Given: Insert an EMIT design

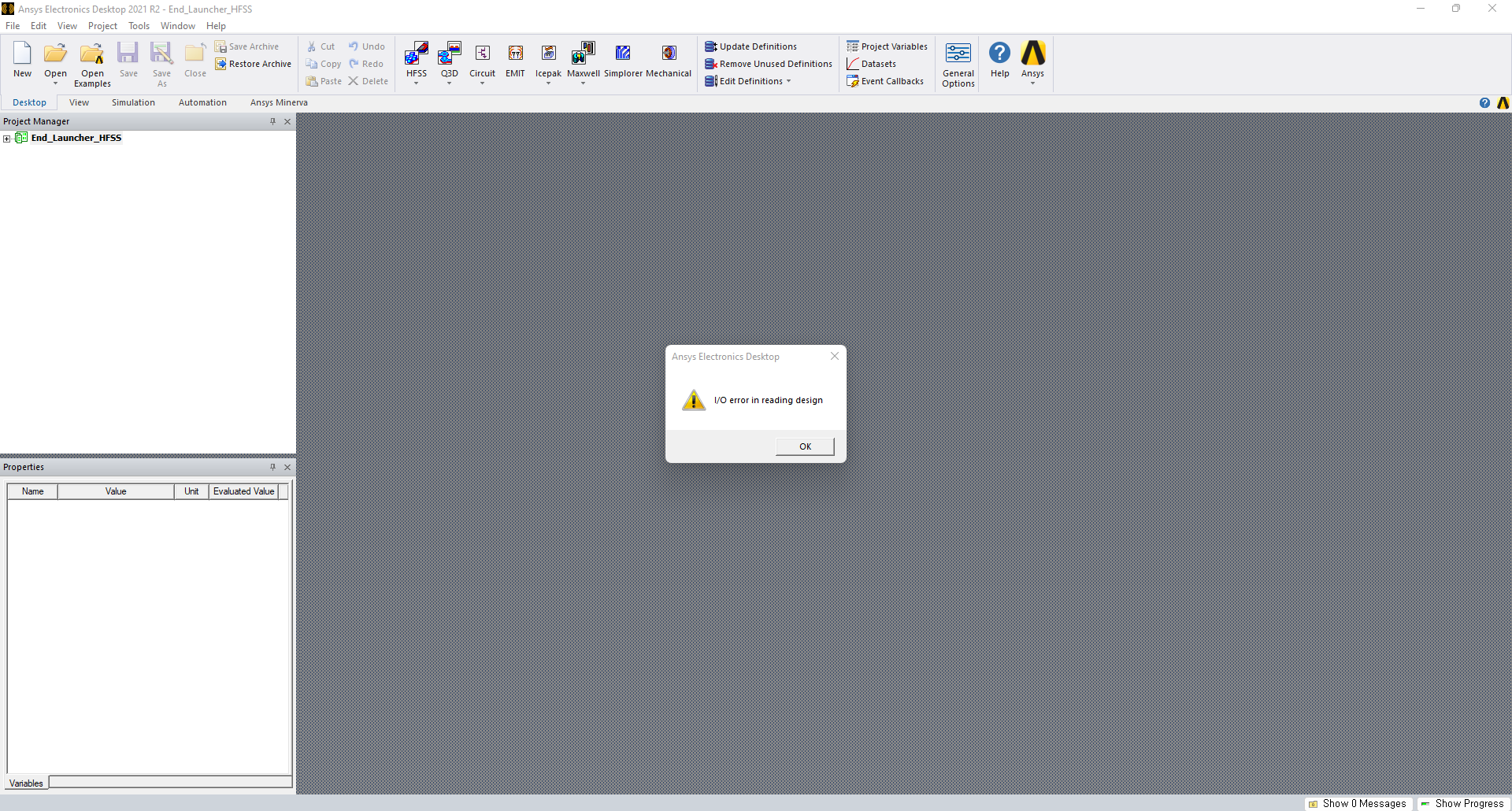Looking at the screenshot, I should (x=516, y=60).
